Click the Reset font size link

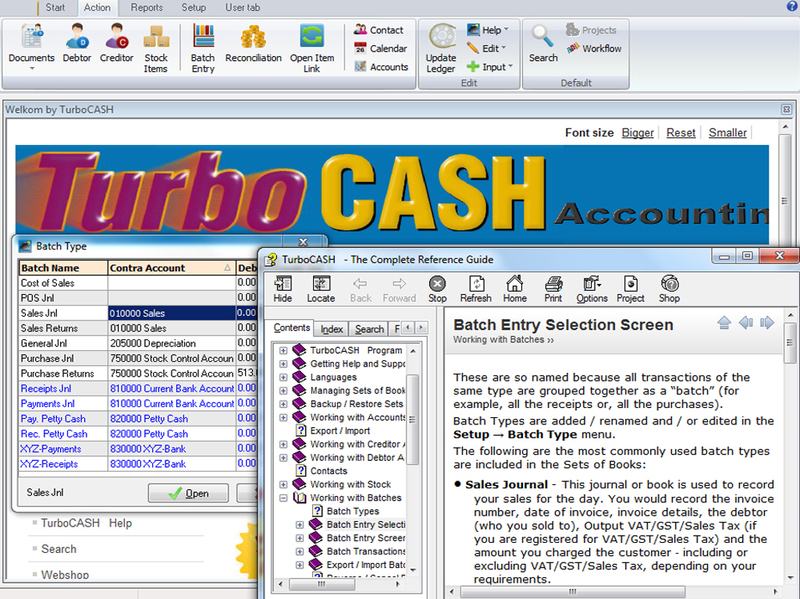pyautogui.click(x=681, y=133)
